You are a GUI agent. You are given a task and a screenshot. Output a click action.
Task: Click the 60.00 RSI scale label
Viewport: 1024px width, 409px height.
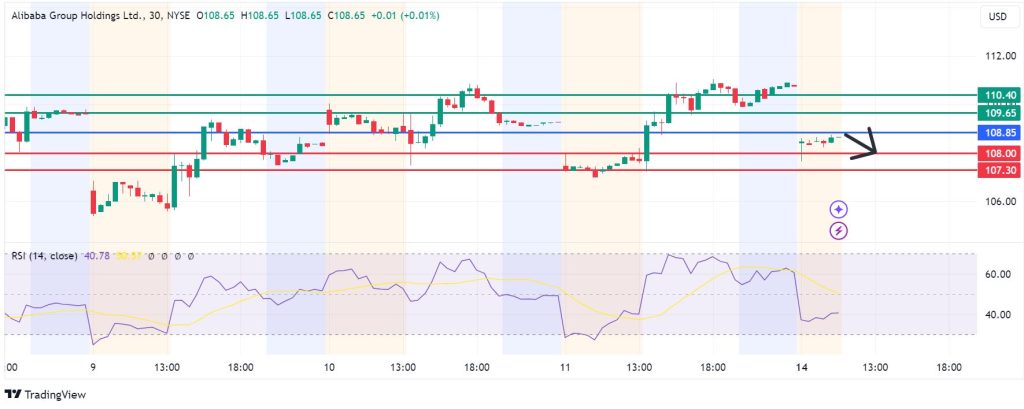[1000, 274]
